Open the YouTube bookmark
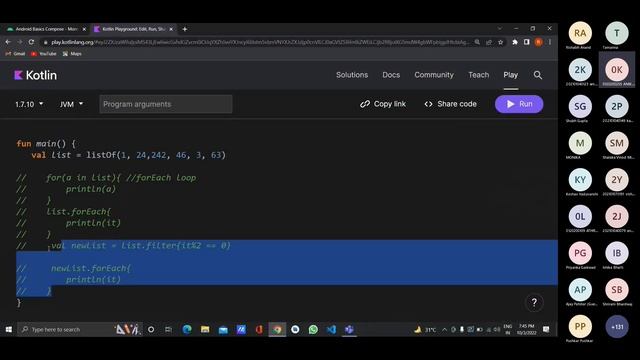The image size is (640, 360). (44, 53)
